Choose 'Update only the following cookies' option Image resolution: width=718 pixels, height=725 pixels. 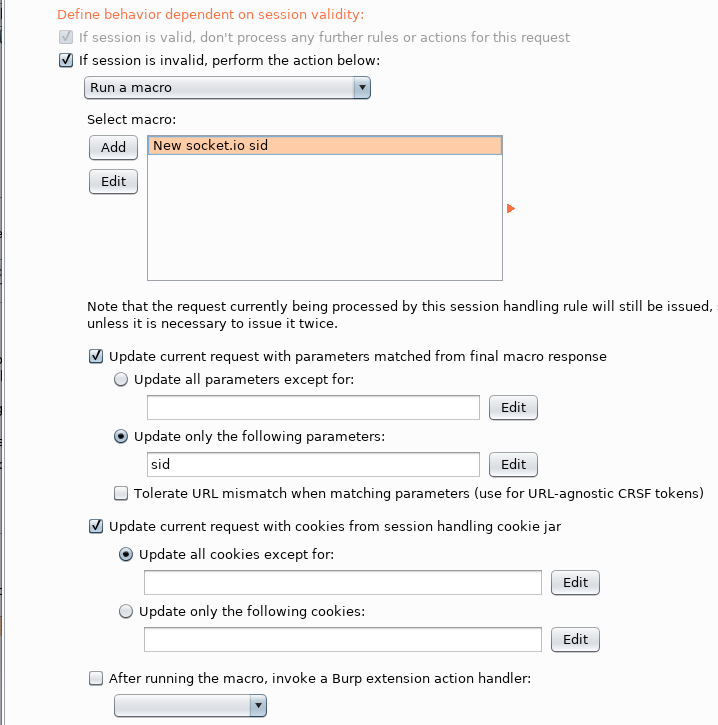[126, 611]
